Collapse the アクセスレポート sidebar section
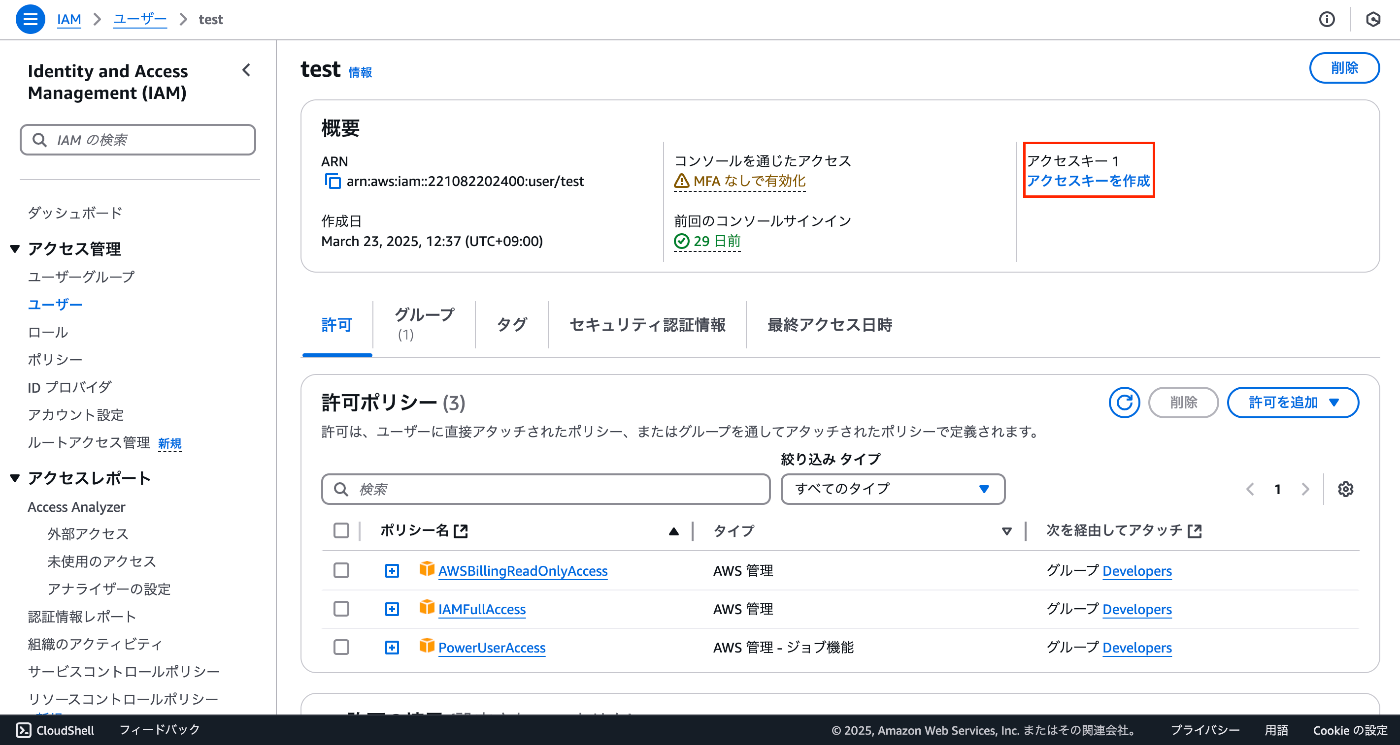The image size is (1400, 745). point(15,478)
